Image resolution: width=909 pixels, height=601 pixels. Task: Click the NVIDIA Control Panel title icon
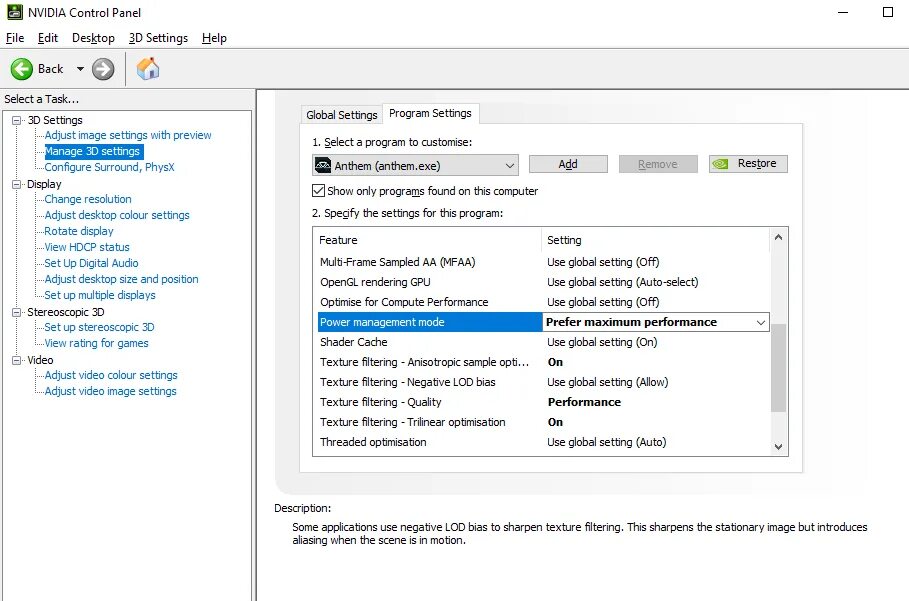coord(14,12)
